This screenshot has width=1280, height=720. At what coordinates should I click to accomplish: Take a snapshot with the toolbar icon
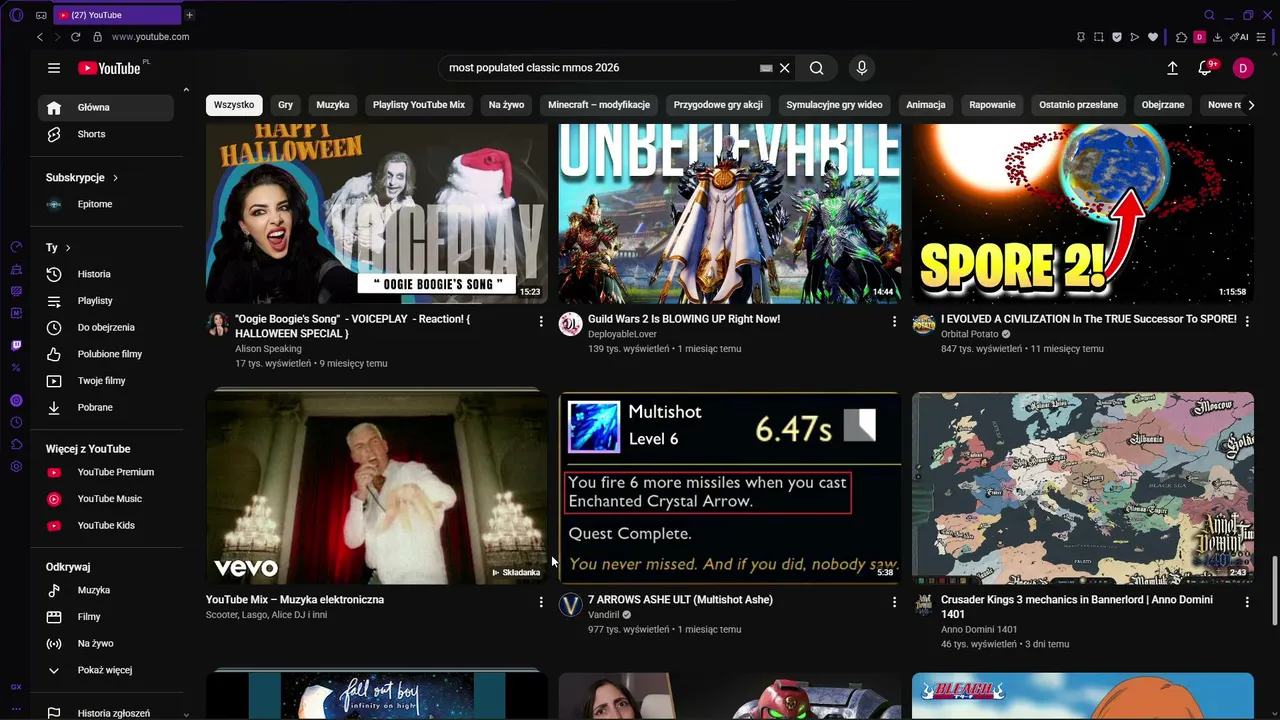[1099, 37]
